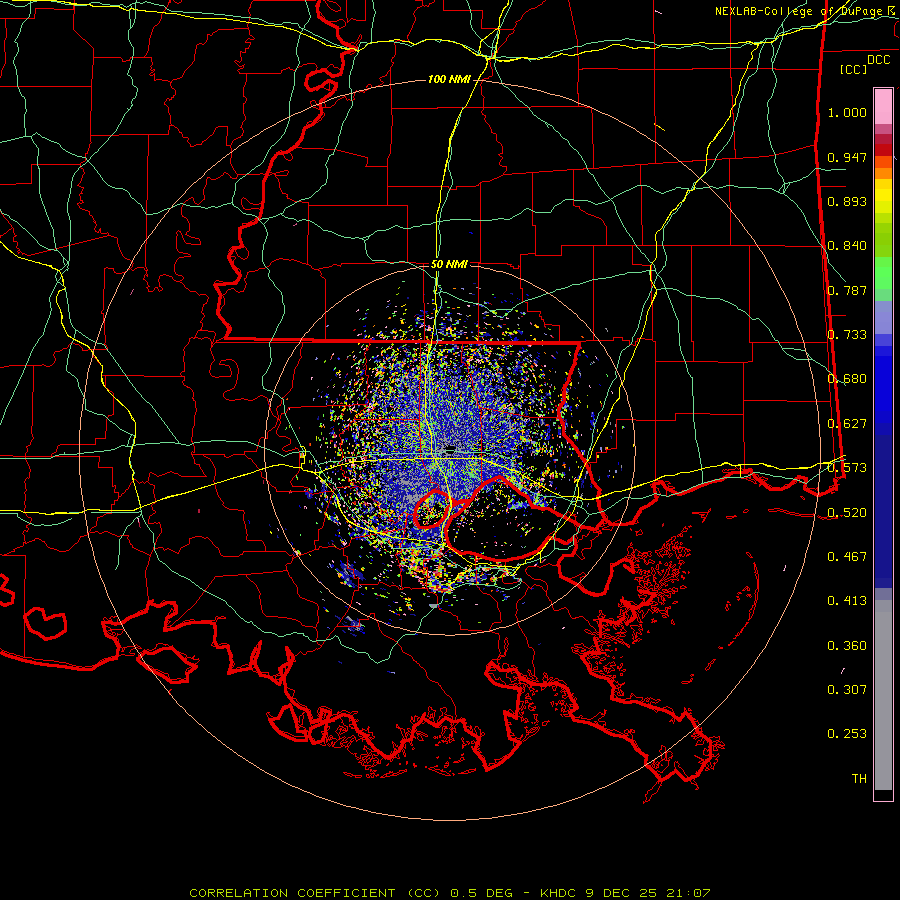Click the 21:07 timestamp in the caption
This screenshot has width=900, height=900.
click(x=688, y=893)
